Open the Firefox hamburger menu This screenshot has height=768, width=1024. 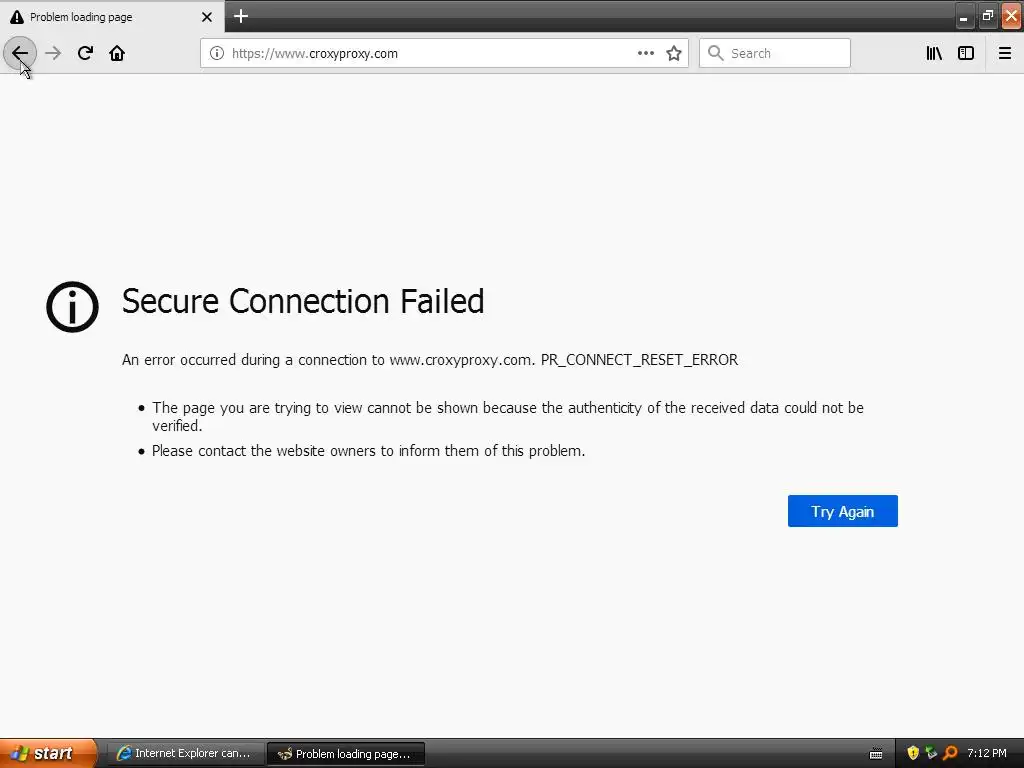click(1005, 53)
